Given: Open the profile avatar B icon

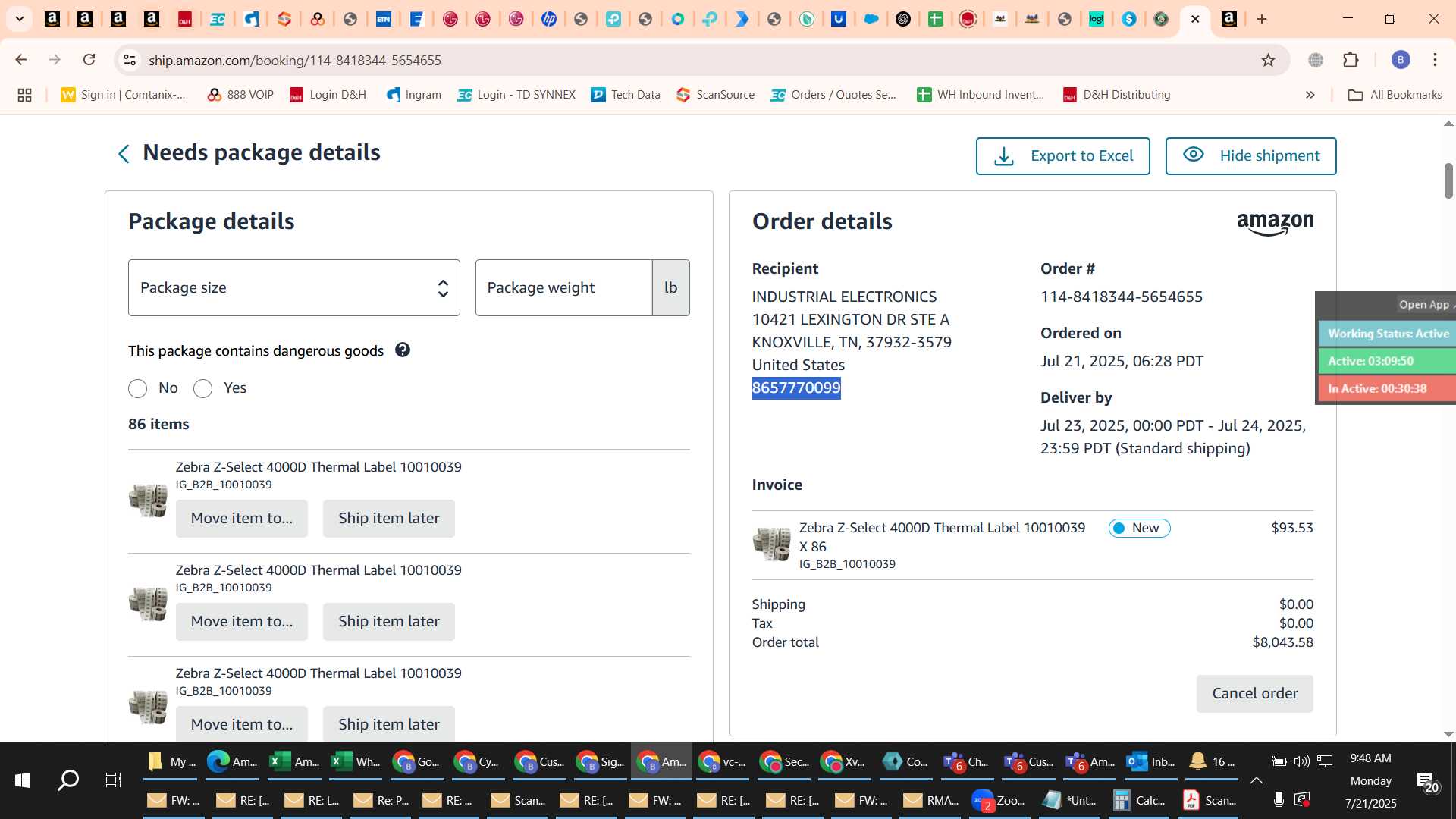Looking at the screenshot, I should click(x=1401, y=60).
